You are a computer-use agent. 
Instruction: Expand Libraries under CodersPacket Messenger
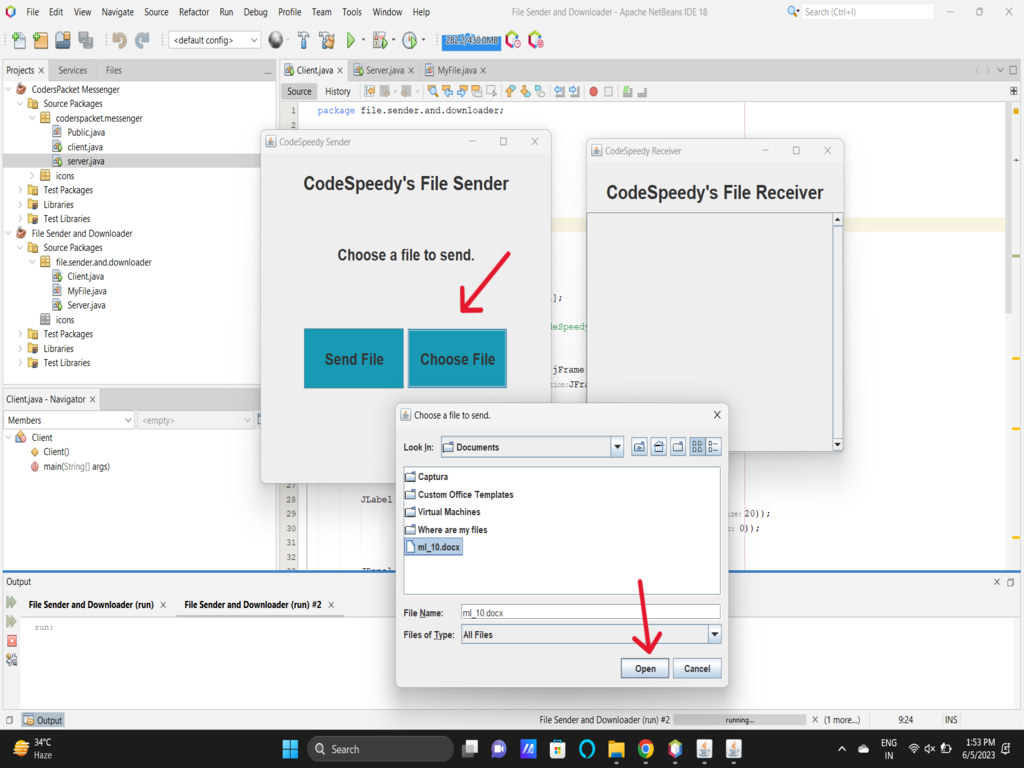(x=20, y=204)
